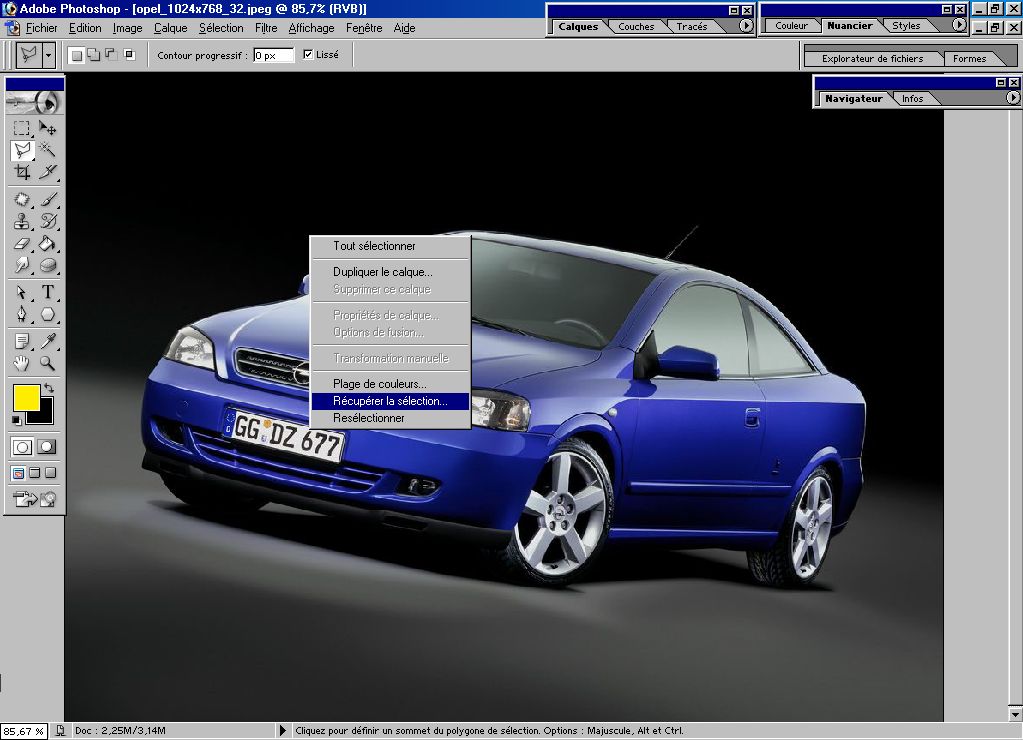Viewport: 1023px width, 740px height.
Task: Select the Sponge tool
Action: (47, 266)
